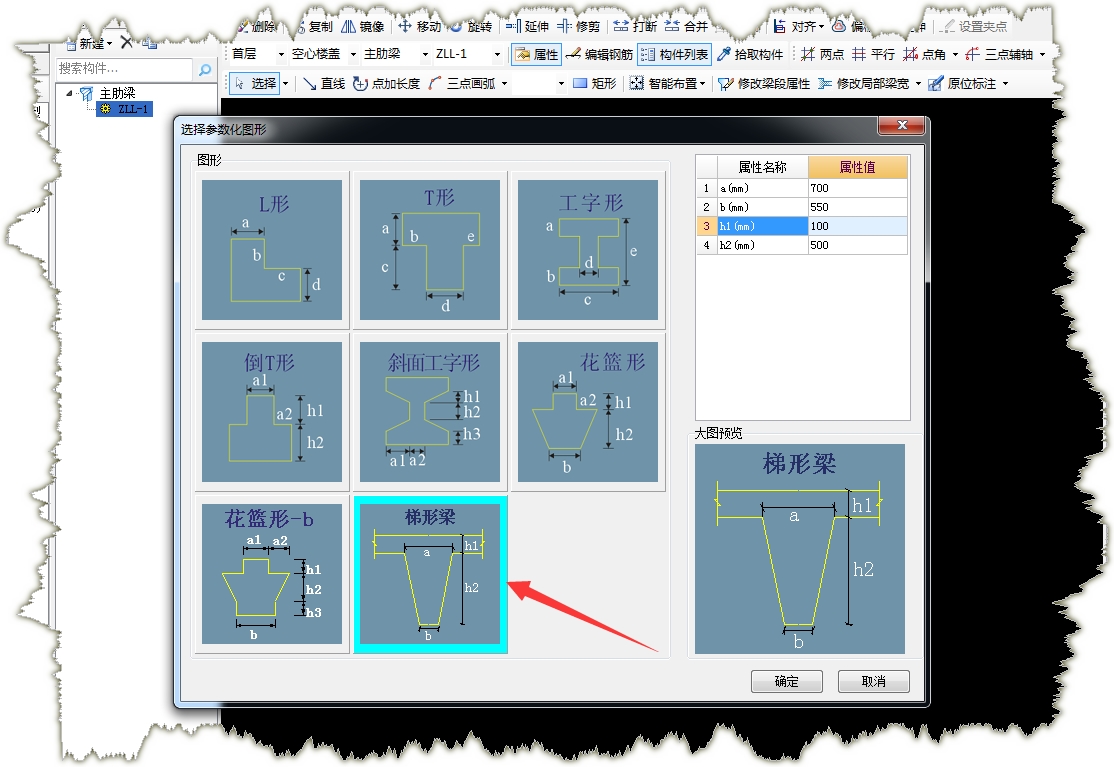Screen dimensions: 1114x767
Task: Click the h2(mm) value 500
Action: click(x=858, y=245)
